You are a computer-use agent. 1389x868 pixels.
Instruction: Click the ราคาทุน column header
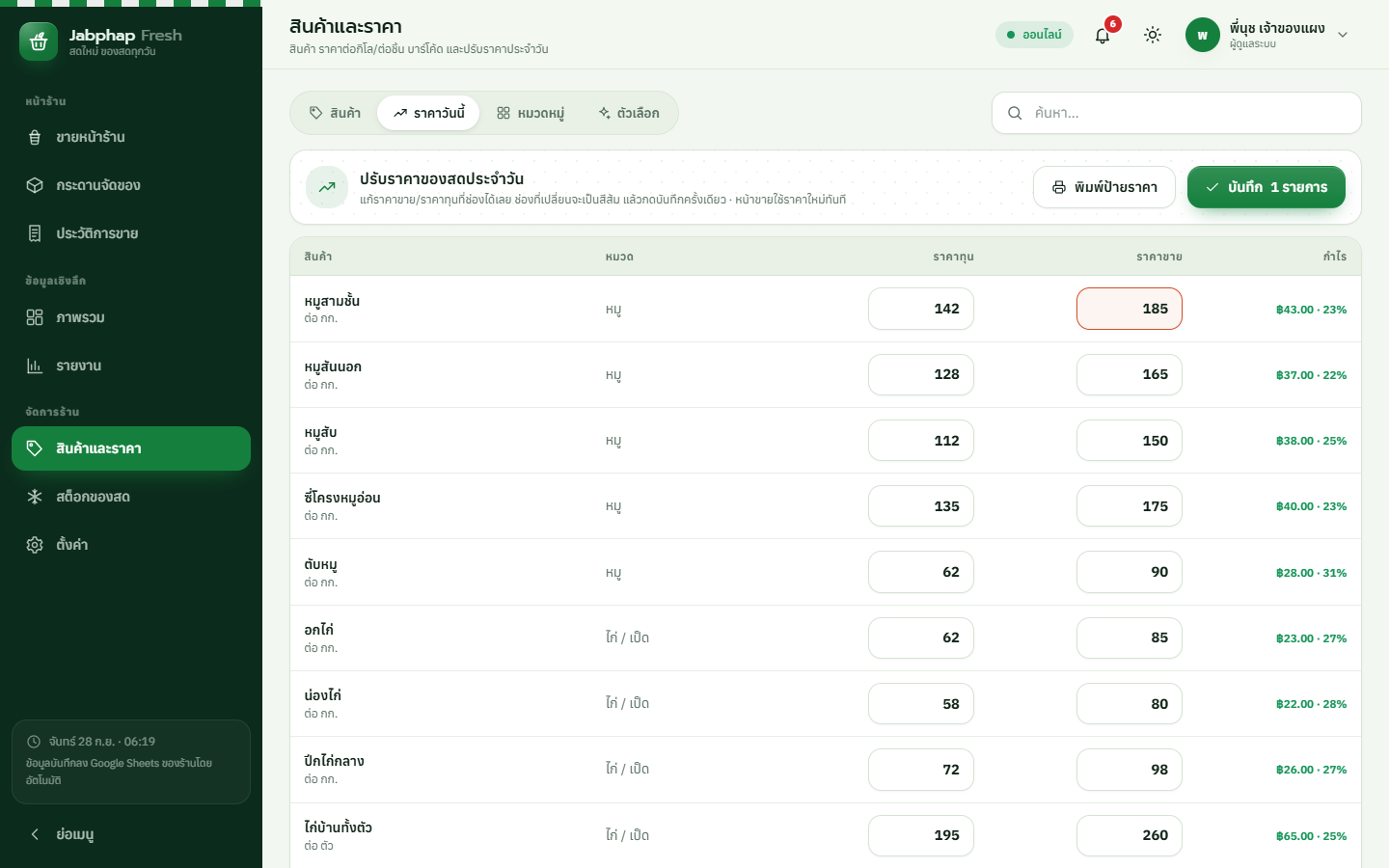click(x=953, y=257)
